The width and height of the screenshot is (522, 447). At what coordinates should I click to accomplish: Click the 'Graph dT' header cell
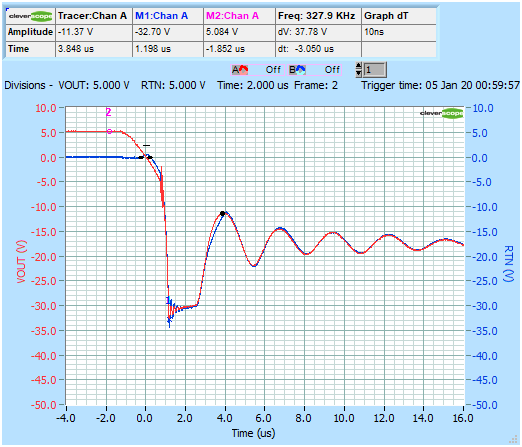pyautogui.click(x=399, y=16)
